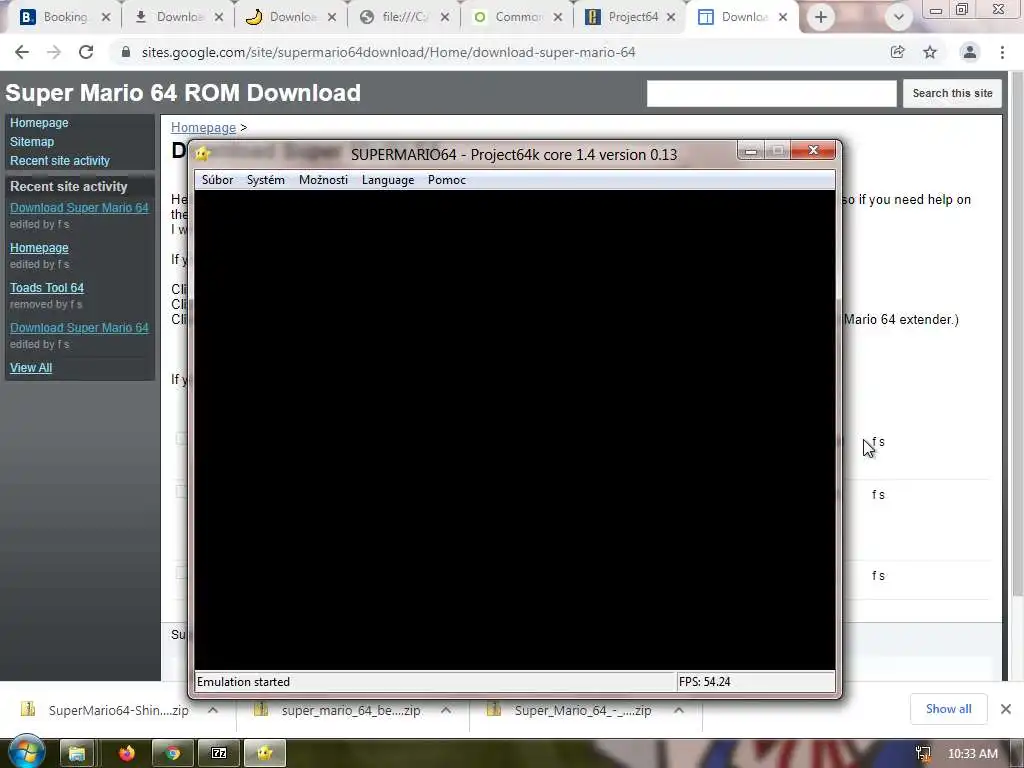Open Homepage link in top sidebar
1024x768 pixels.
[x=39, y=122]
